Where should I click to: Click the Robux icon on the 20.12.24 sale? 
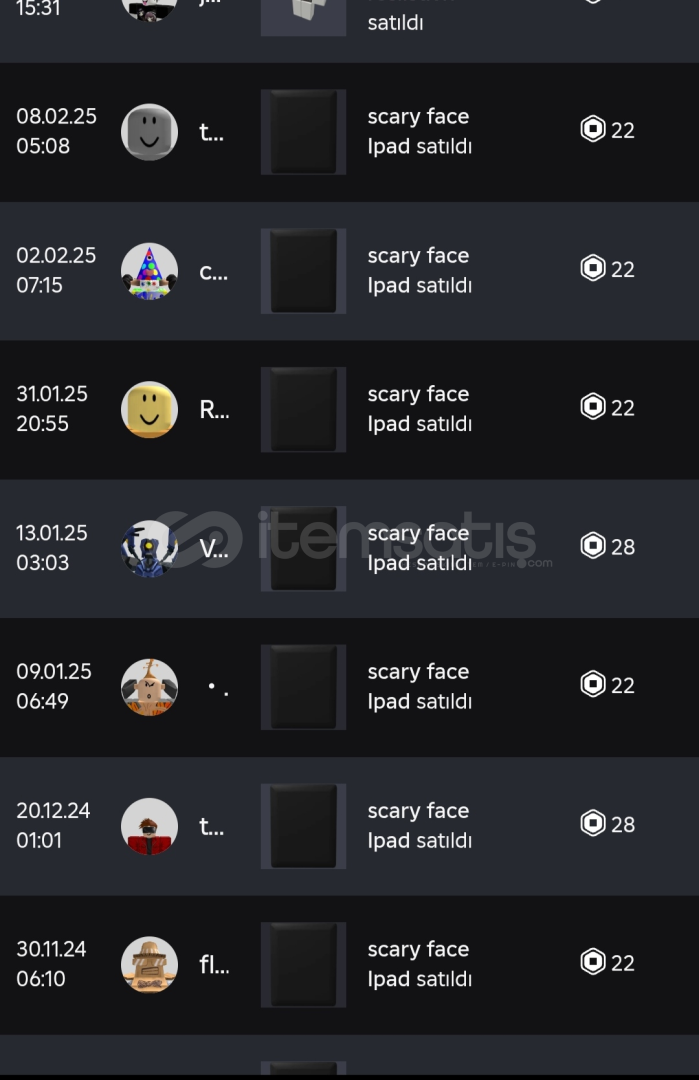coord(593,824)
